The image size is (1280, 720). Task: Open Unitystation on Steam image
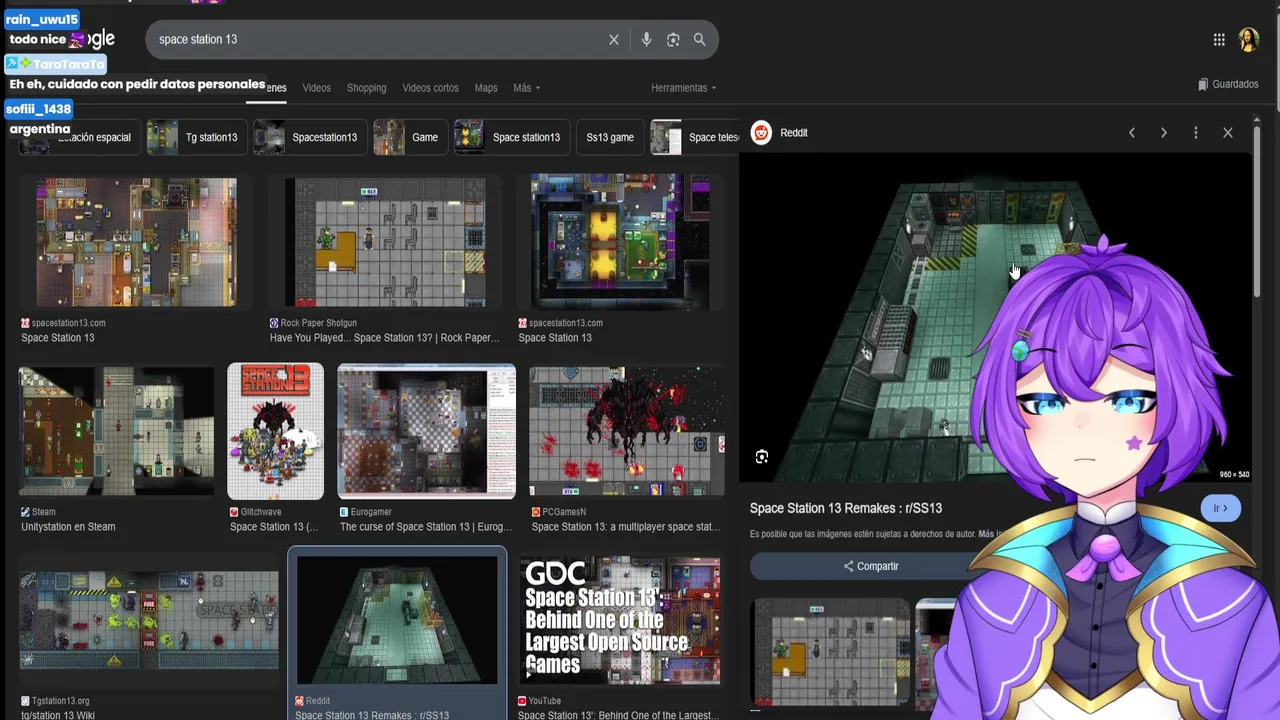(x=116, y=431)
